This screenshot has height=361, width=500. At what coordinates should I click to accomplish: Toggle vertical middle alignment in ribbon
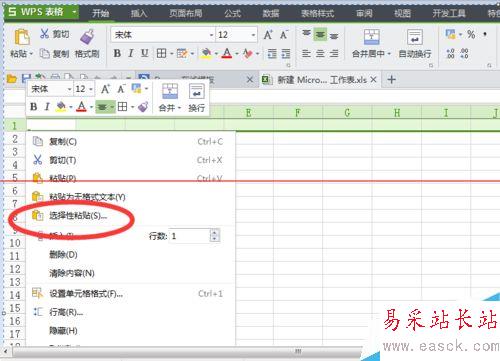(320, 34)
